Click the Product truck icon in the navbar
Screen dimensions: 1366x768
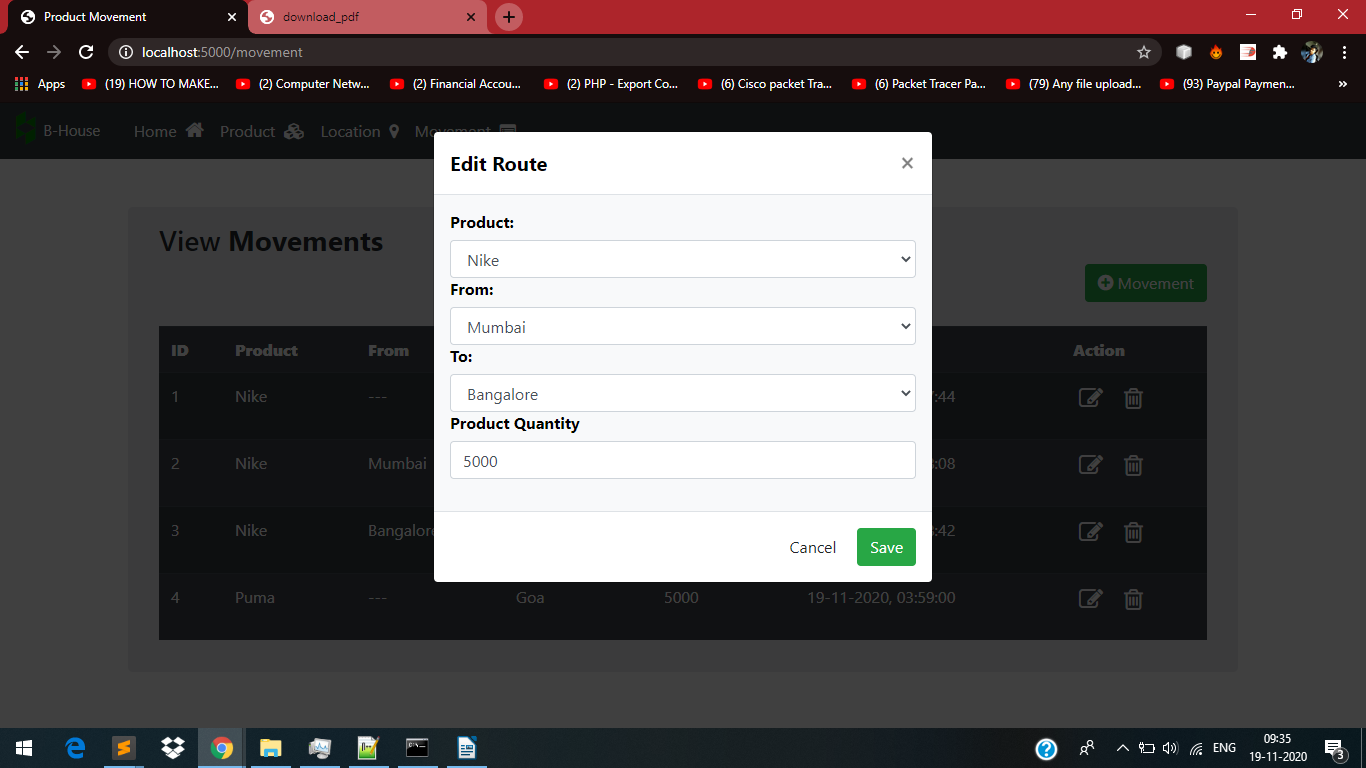point(293,130)
